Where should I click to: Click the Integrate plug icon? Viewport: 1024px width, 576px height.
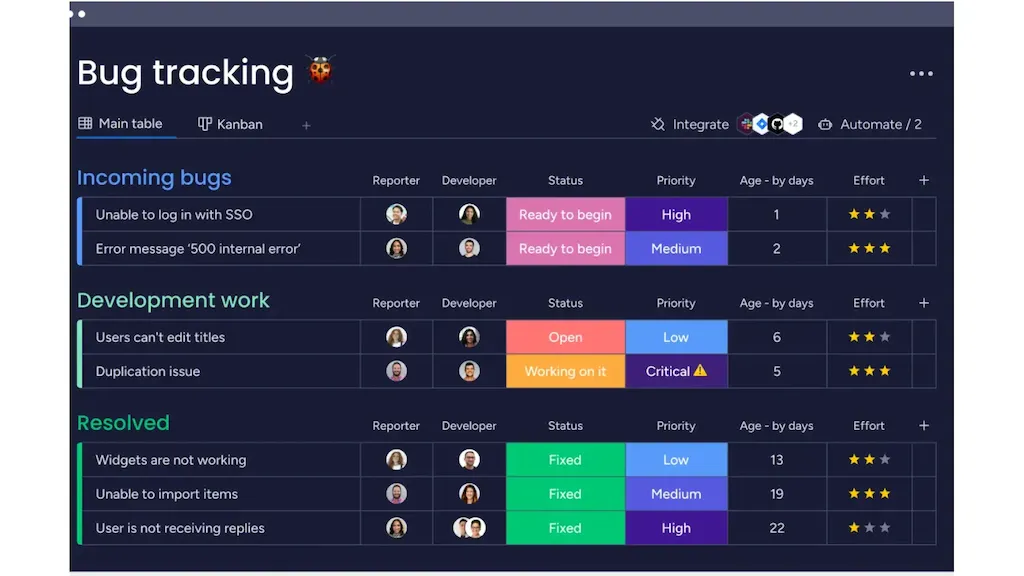(x=658, y=124)
